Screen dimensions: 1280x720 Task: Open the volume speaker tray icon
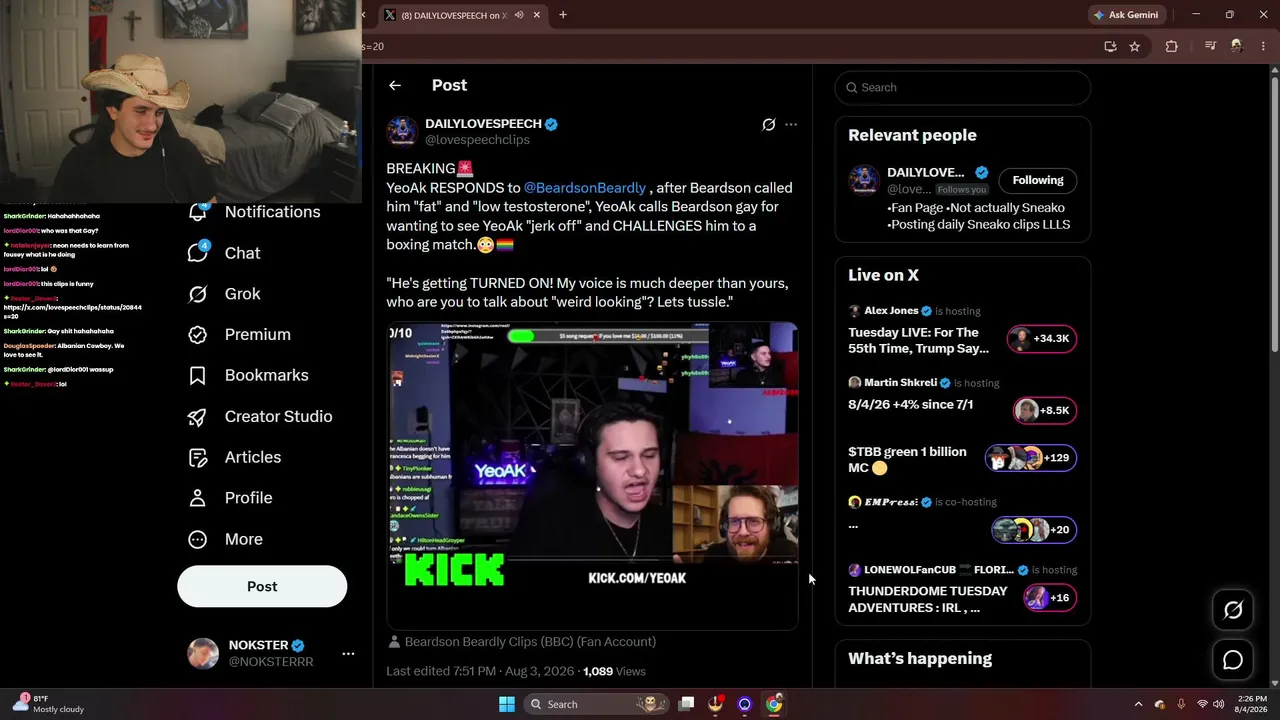pyautogui.click(x=1220, y=704)
